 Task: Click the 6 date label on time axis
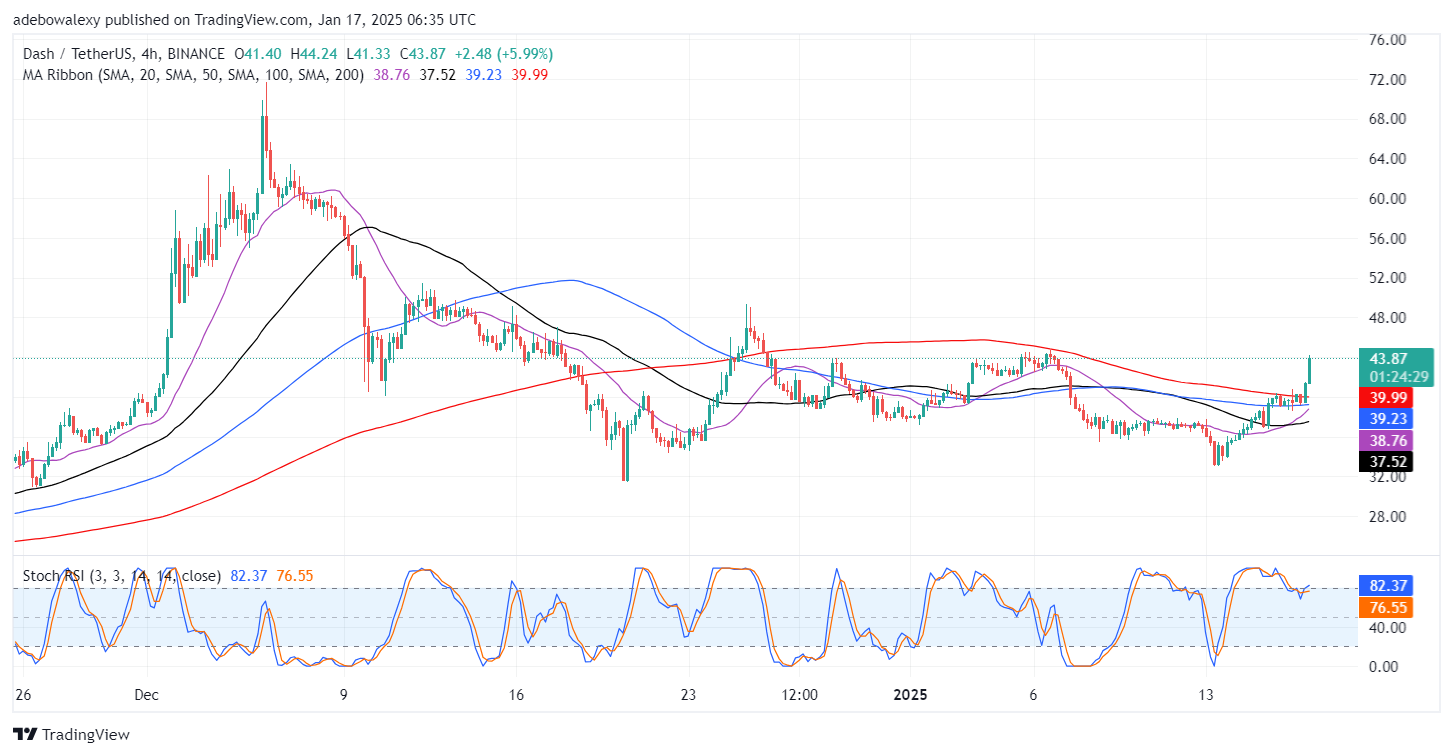tap(1034, 693)
